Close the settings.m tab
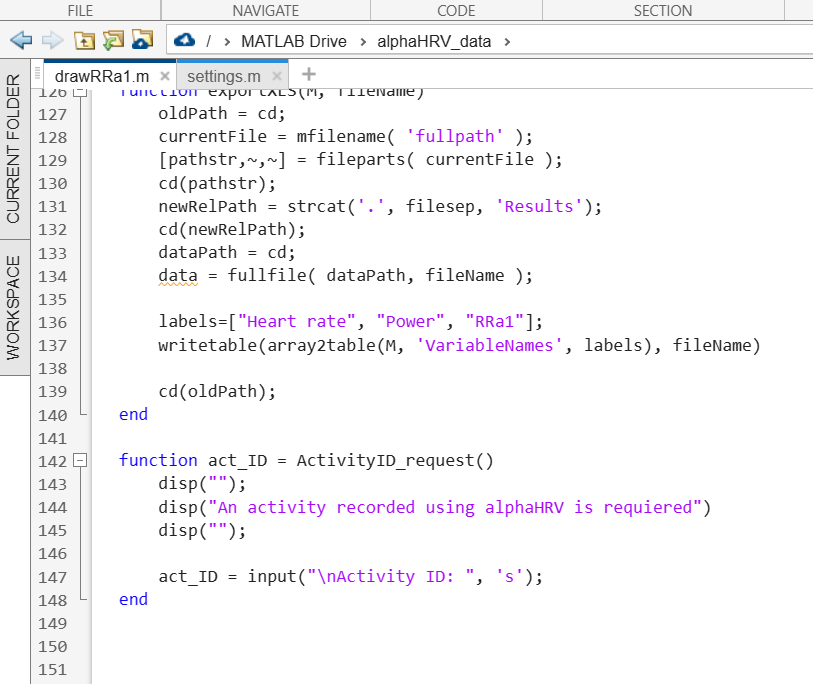Image resolution: width=813 pixels, height=684 pixels. (x=277, y=76)
